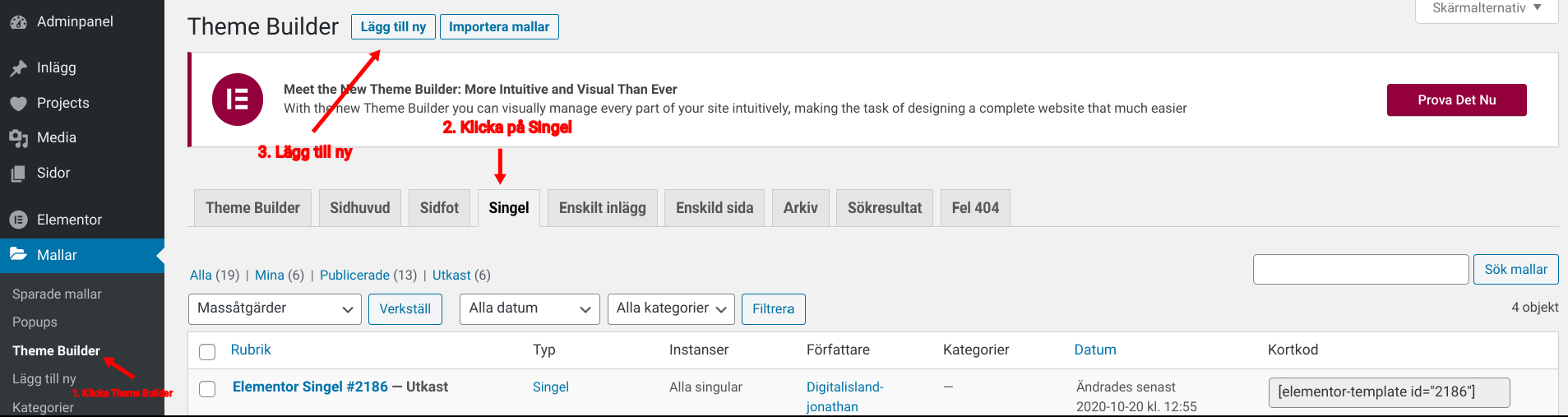Click the Elementor sidebar icon
This screenshot has width=1568, height=417.
click(18, 220)
